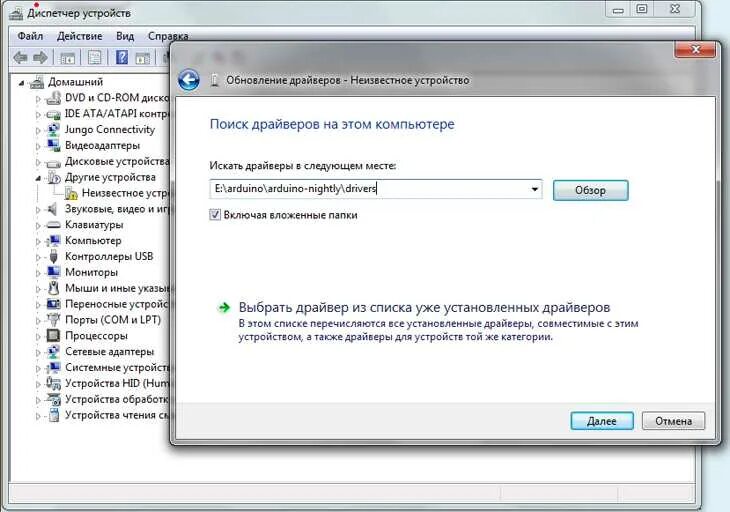Choose Выбрать драйвер из списка уже установленных драйверов
Screen dimensions: 730x512
coord(424,307)
